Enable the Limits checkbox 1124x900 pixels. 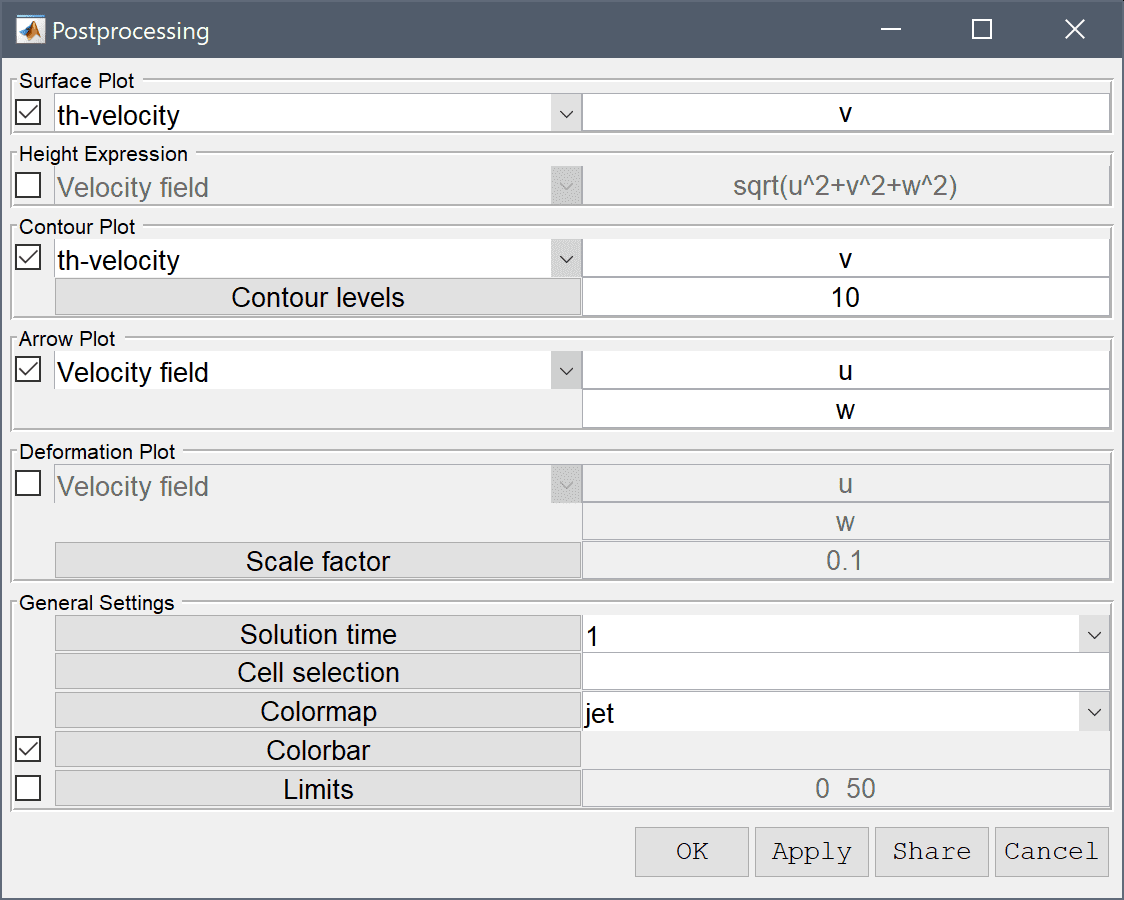click(28, 788)
